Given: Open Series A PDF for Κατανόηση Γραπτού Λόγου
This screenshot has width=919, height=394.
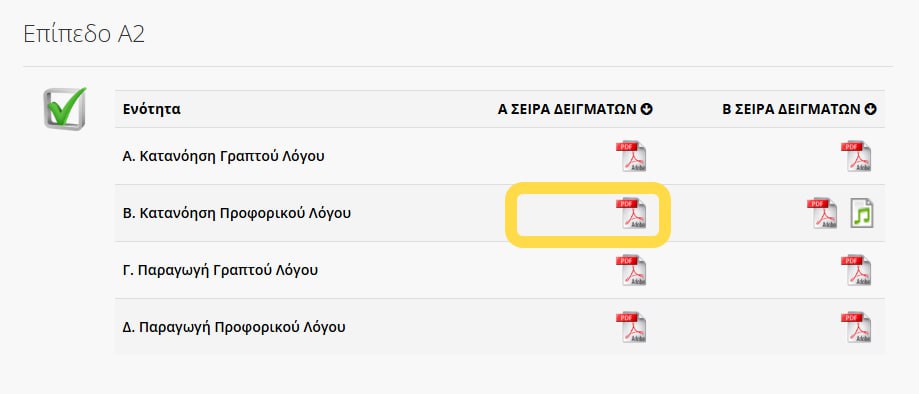Looking at the screenshot, I should click(631, 157).
